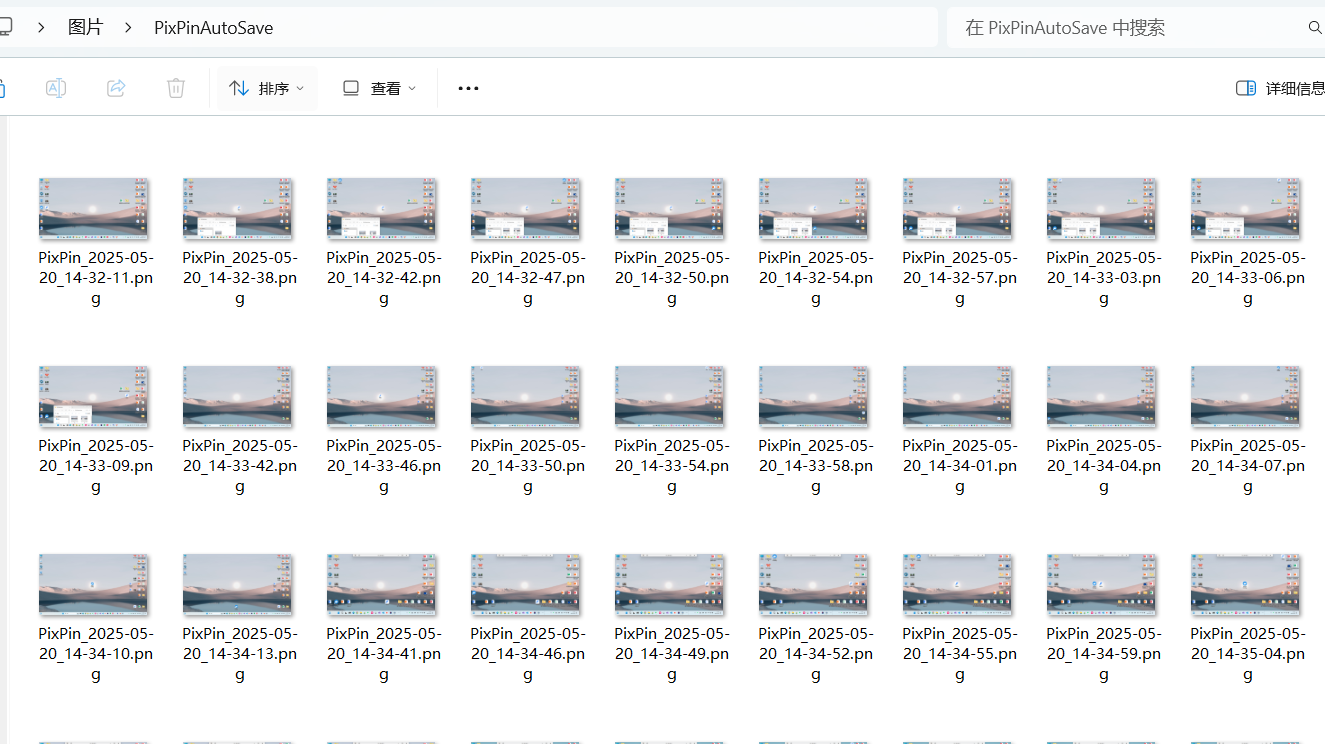Select thumbnail of PixPin_2025-05-20_14-34-55.png

pos(958,585)
